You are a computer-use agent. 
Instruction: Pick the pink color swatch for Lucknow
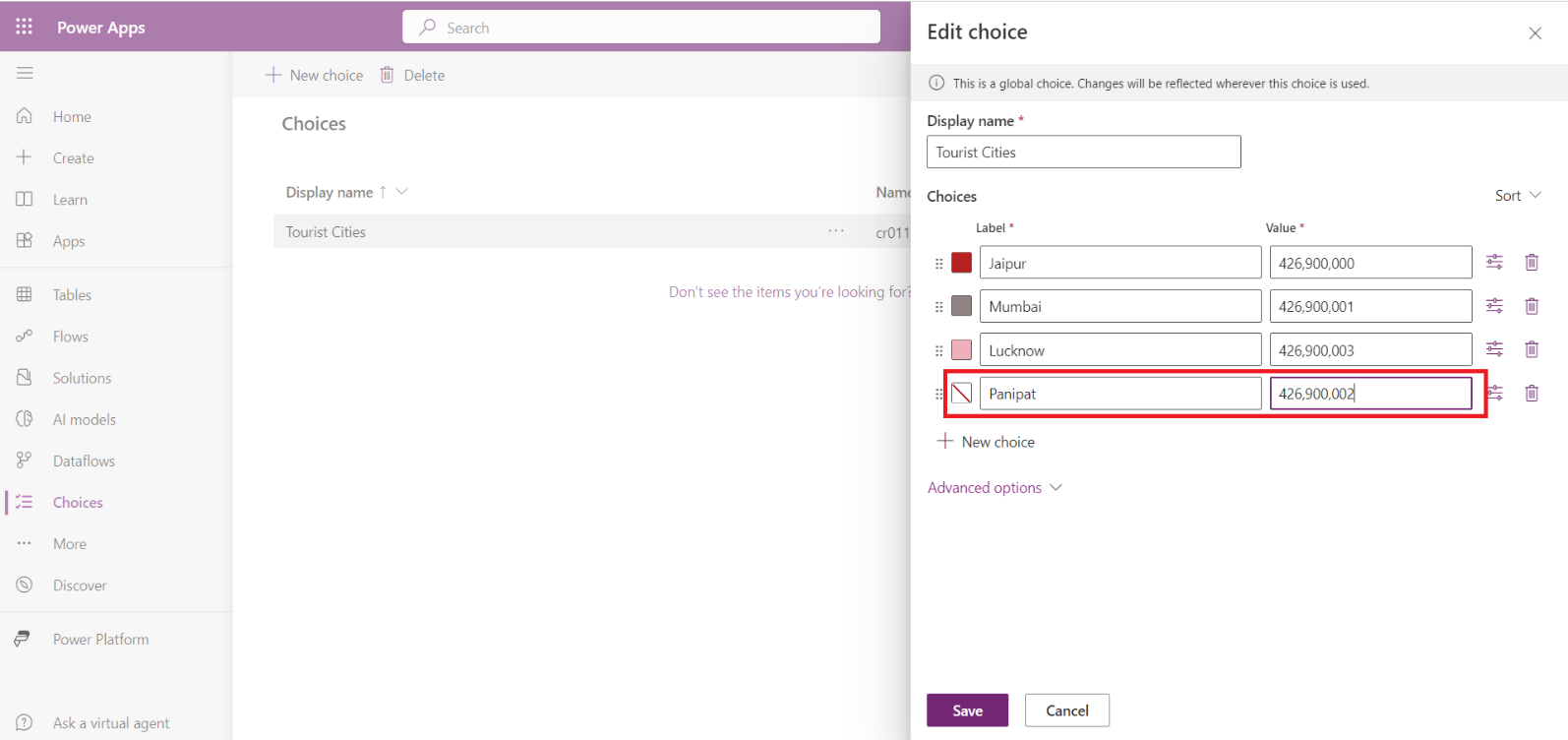pyautogui.click(x=961, y=350)
